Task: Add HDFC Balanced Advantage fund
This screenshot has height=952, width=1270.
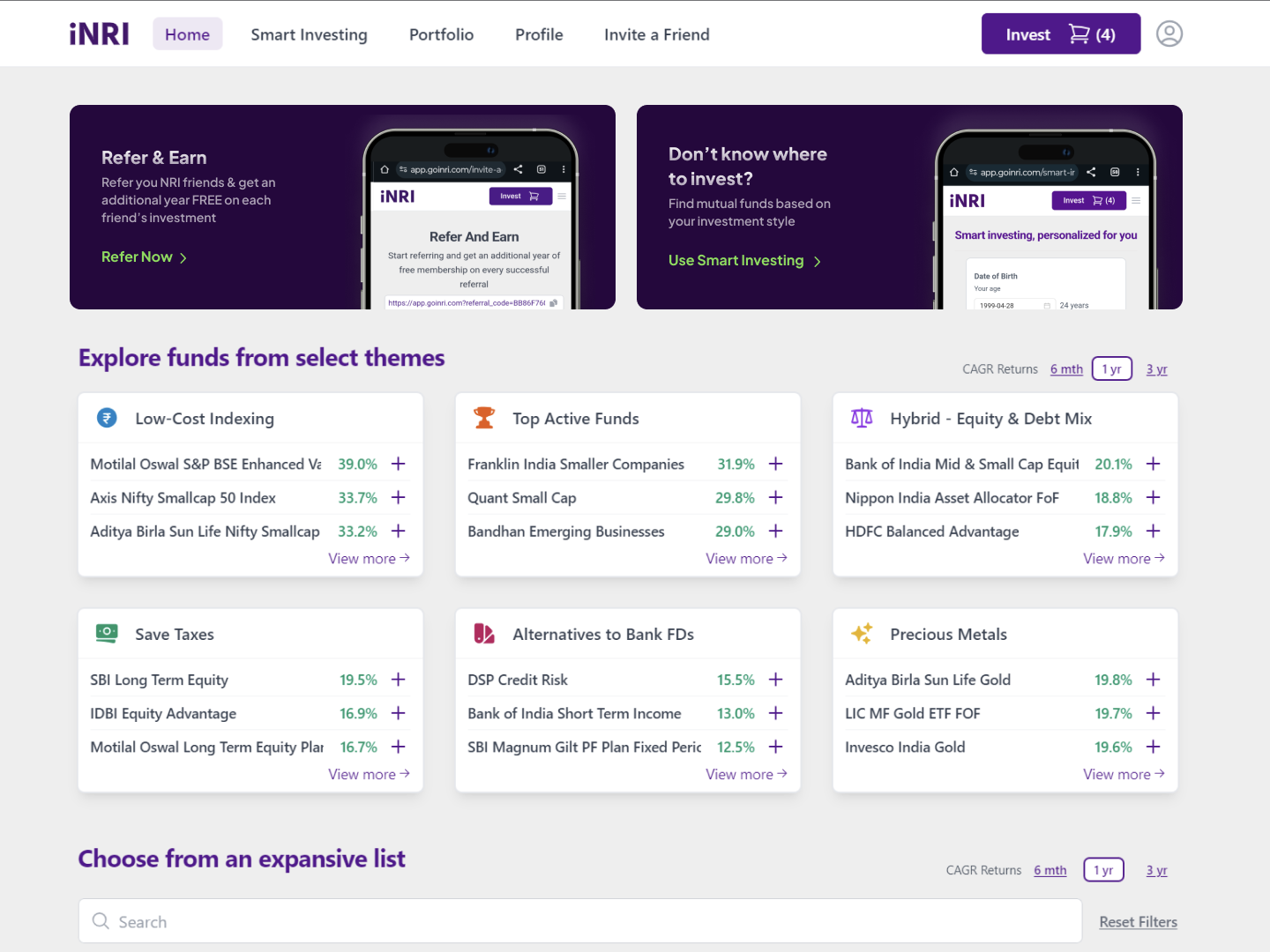Action: click(x=1154, y=531)
